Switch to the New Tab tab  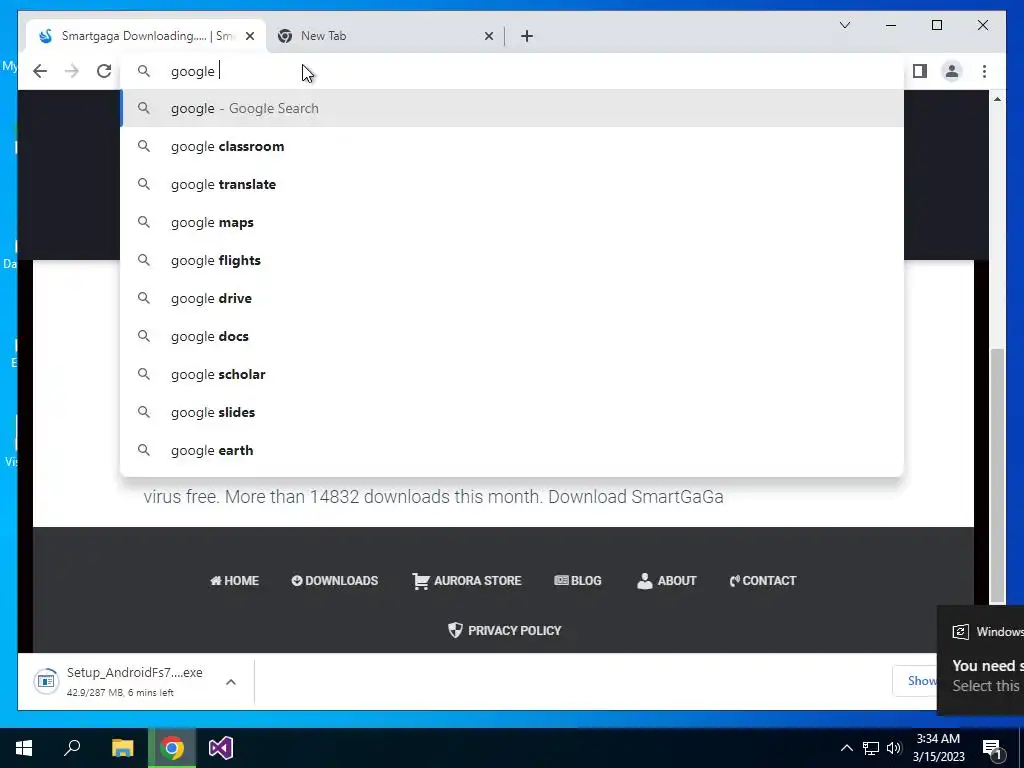pyautogui.click(x=384, y=36)
